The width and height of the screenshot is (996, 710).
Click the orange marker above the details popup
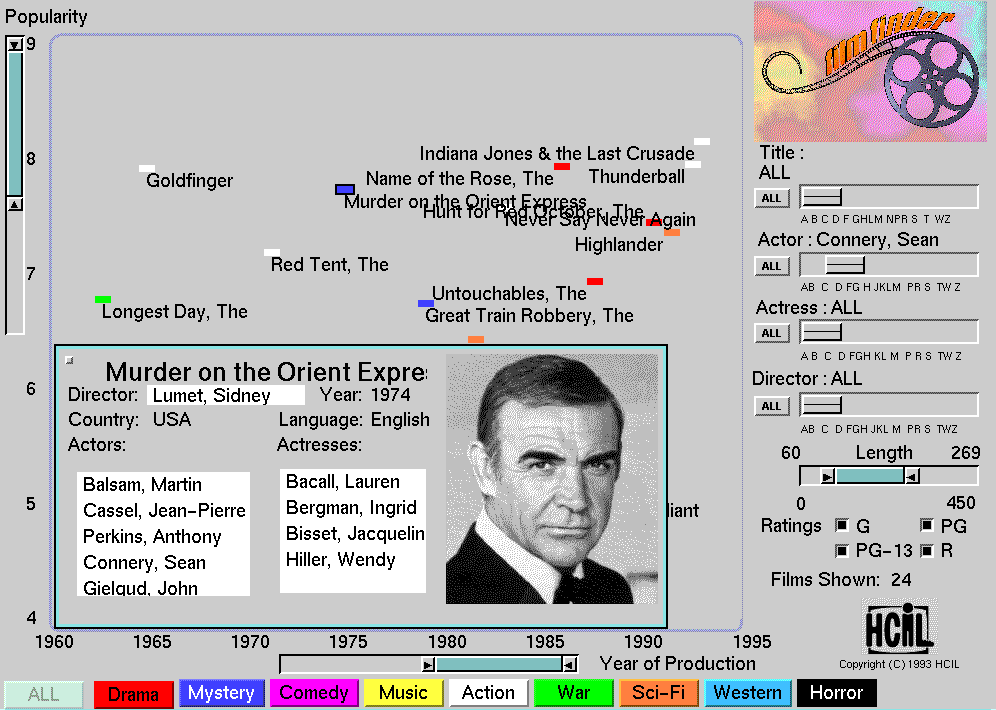coord(476,340)
